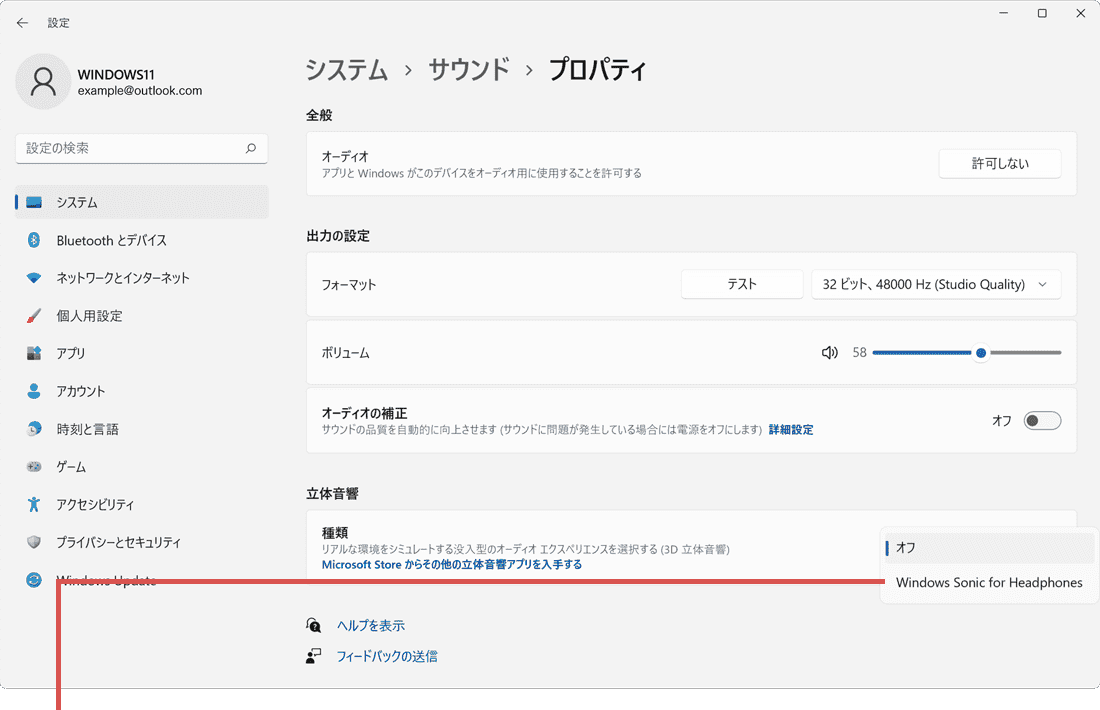This screenshot has height=710, width=1100.
Task: Select Bluetooth とデバイス in the sidebar
Action: coord(110,240)
